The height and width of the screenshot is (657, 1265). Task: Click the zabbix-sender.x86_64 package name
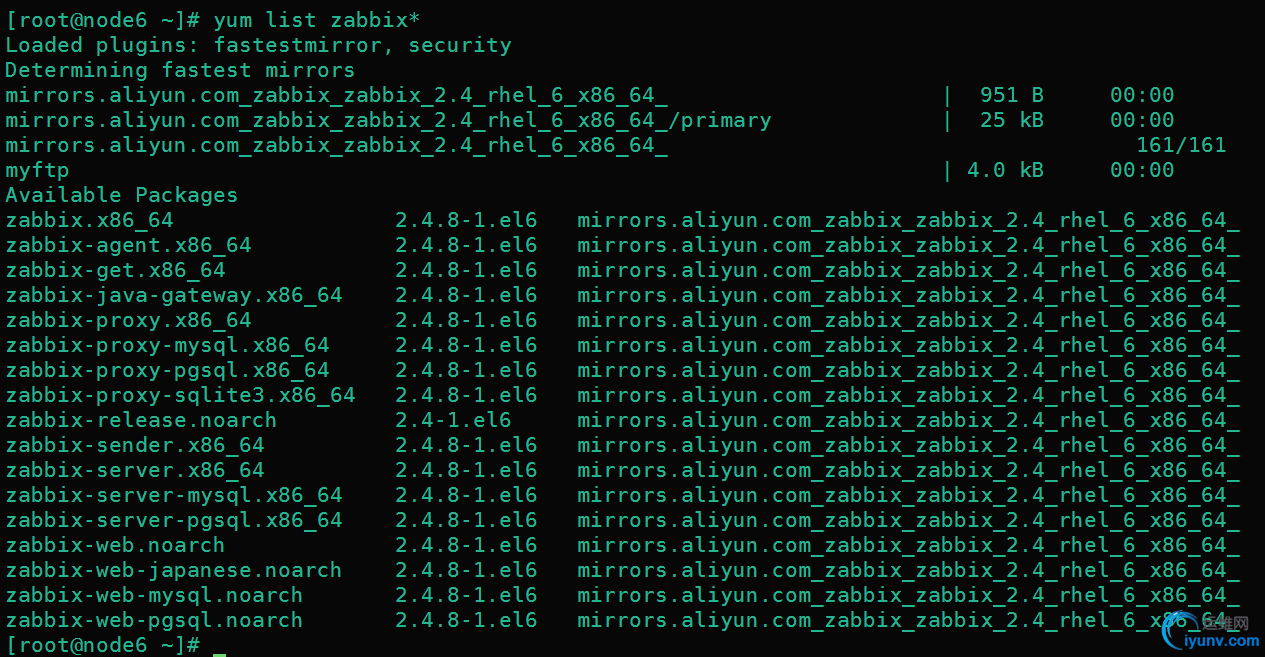135,445
